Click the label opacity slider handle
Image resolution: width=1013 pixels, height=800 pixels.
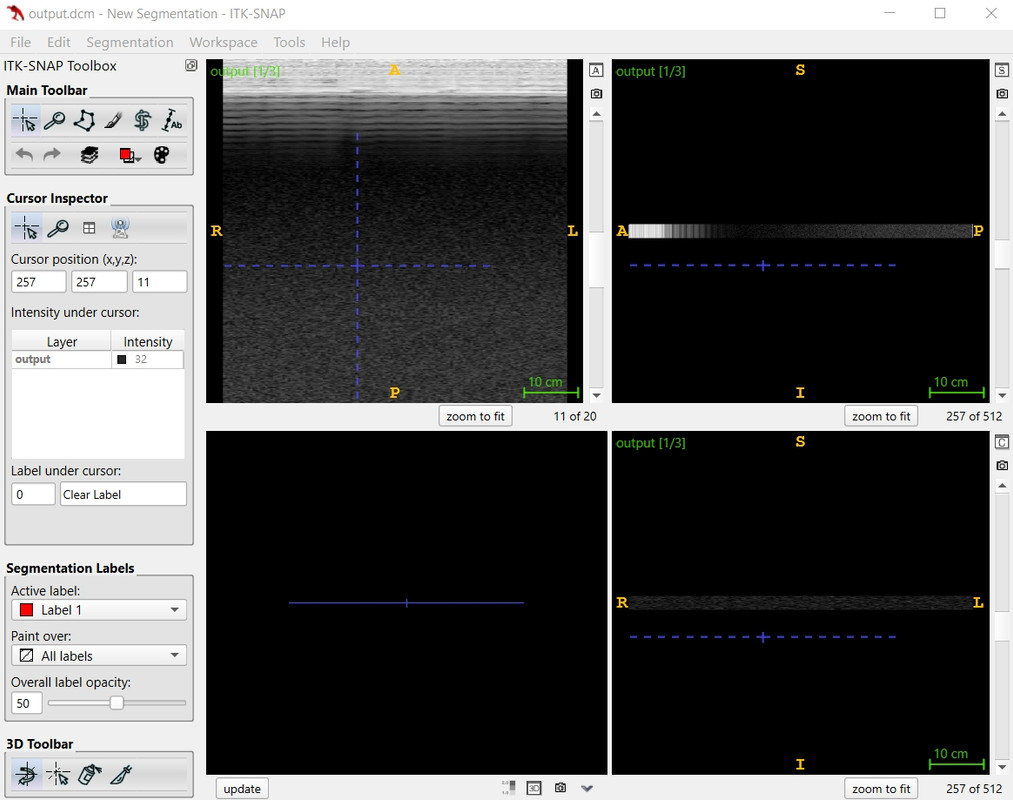116,702
